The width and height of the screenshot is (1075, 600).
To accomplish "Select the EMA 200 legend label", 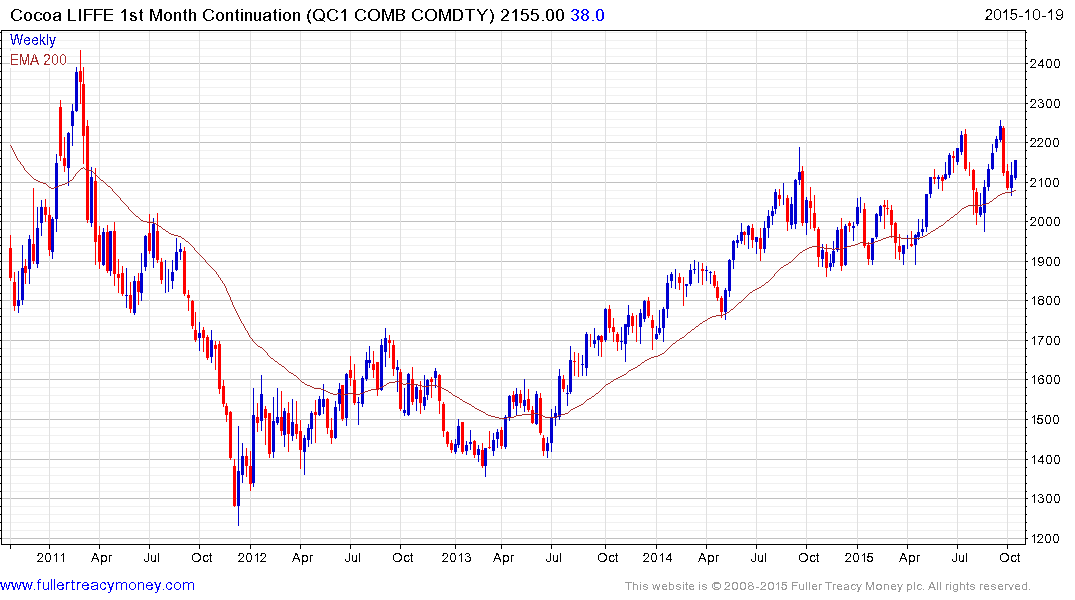I will tap(39, 60).
